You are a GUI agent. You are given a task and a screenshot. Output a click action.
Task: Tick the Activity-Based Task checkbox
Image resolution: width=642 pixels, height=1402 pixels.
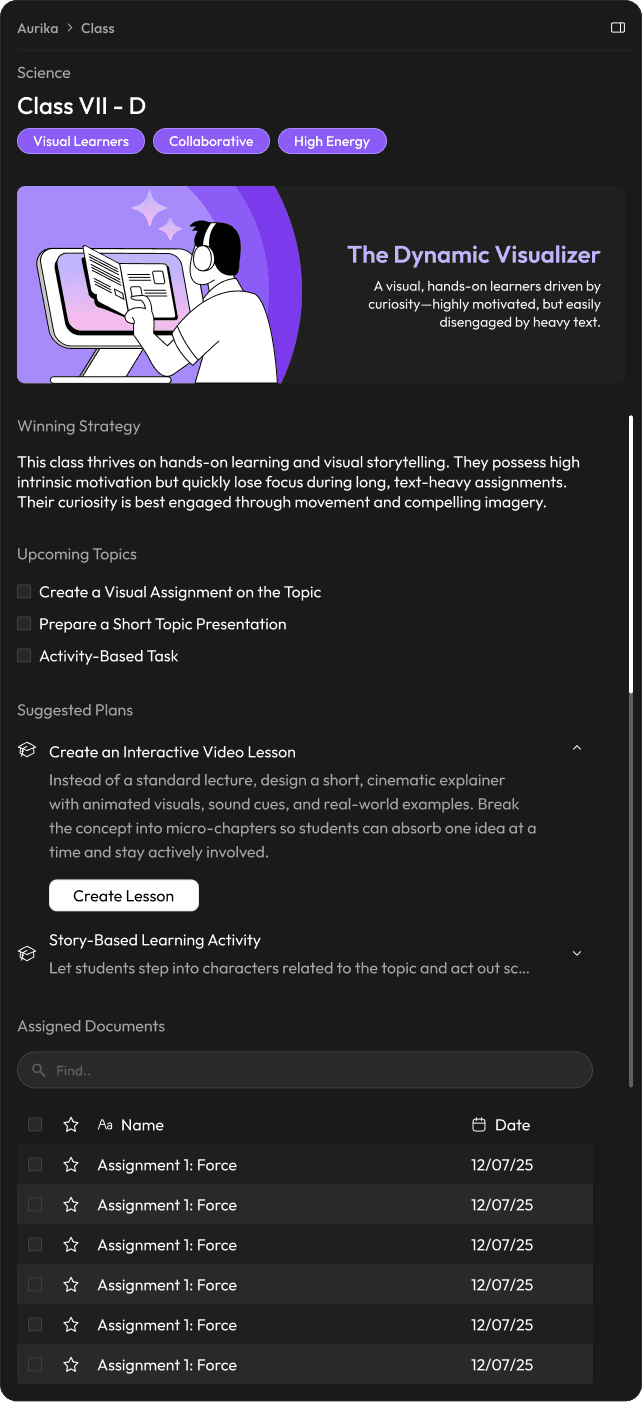(x=24, y=656)
